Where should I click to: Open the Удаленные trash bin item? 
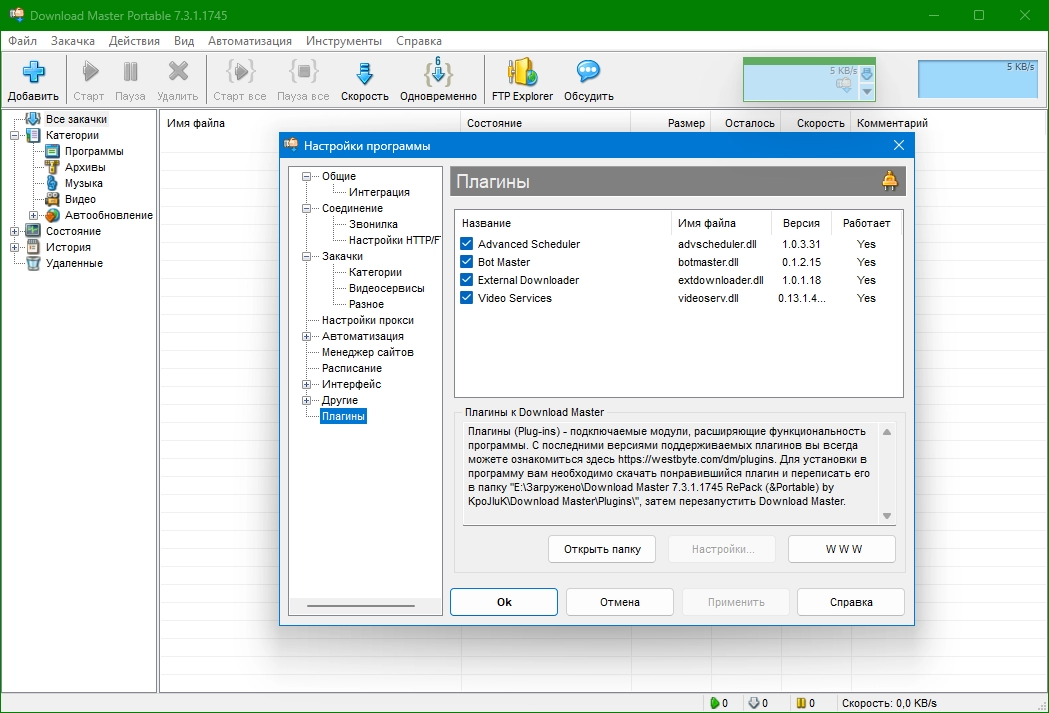pyautogui.click(x=33, y=263)
